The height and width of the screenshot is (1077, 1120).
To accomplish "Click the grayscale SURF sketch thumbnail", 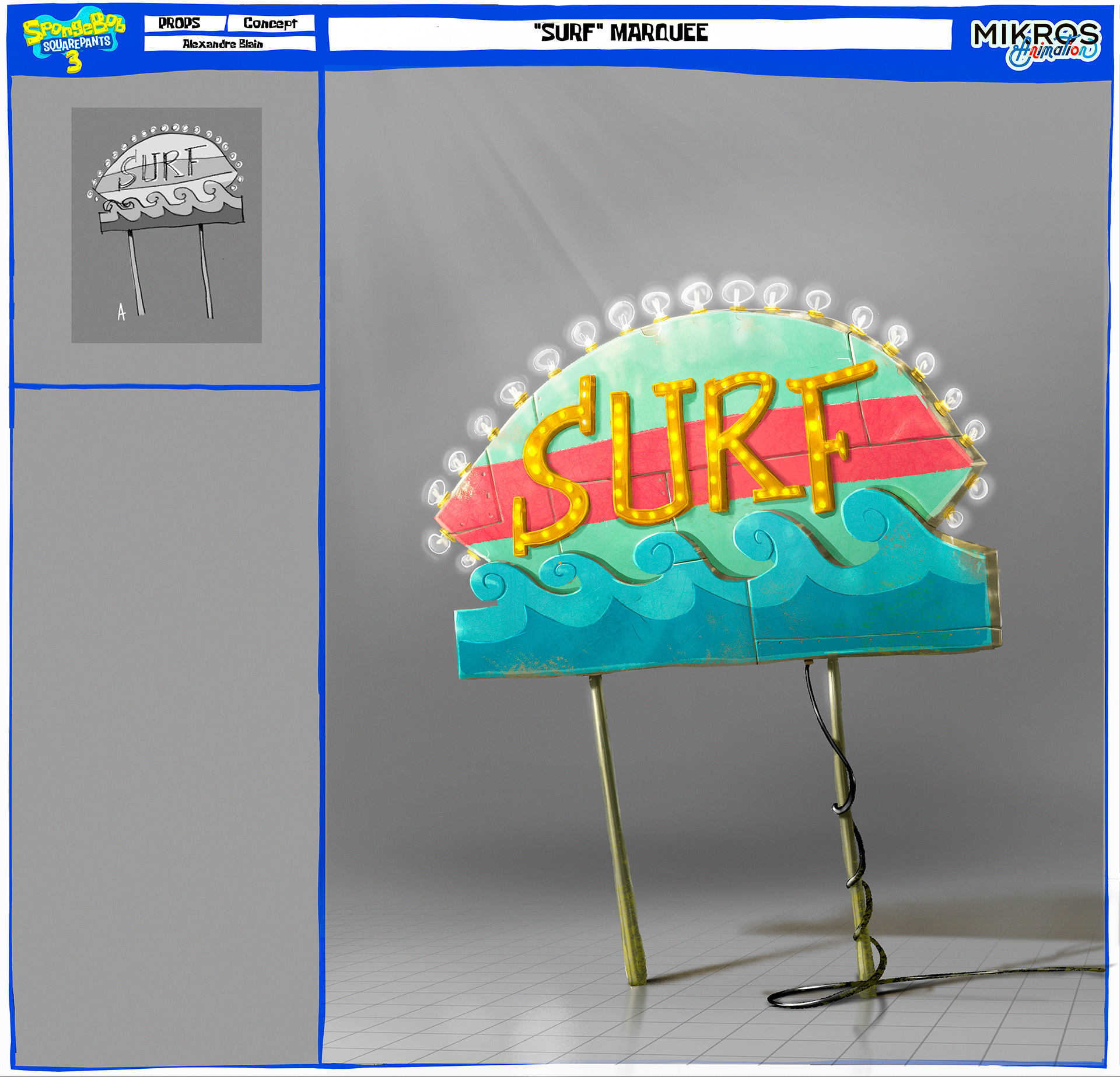I will point(166,225).
